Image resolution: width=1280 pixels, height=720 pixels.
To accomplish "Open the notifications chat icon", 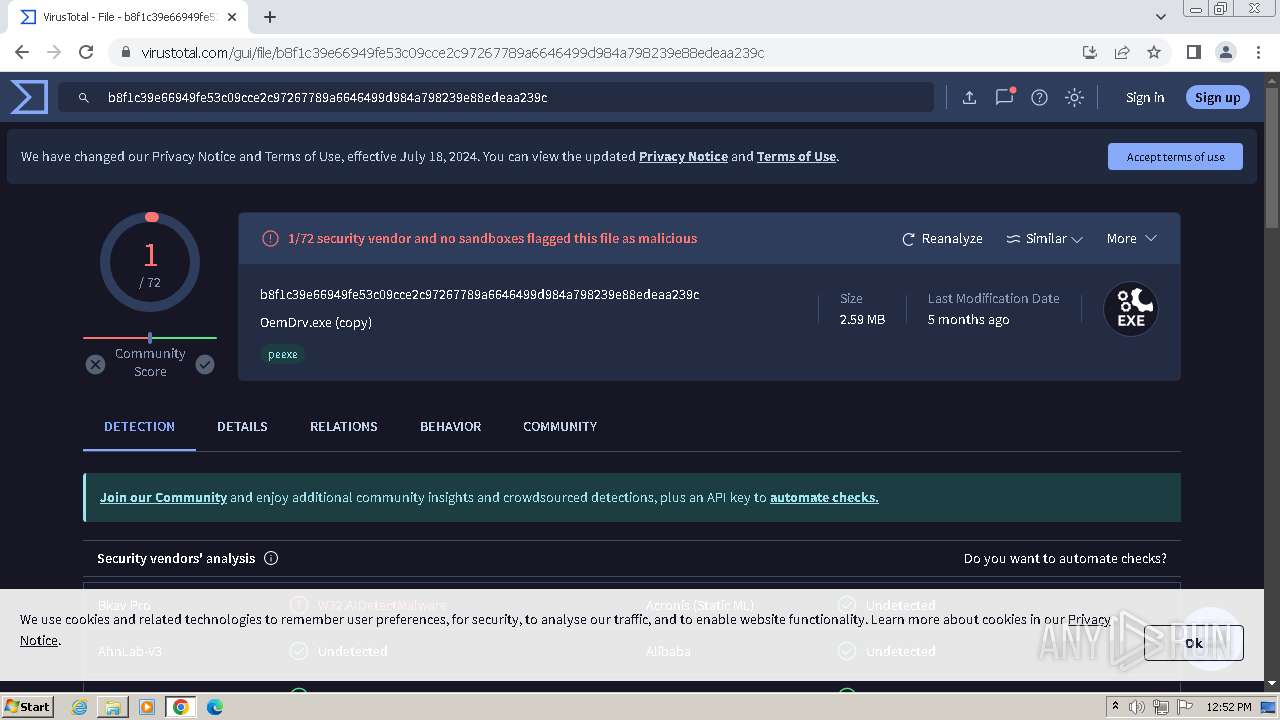I will click(1004, 97).
